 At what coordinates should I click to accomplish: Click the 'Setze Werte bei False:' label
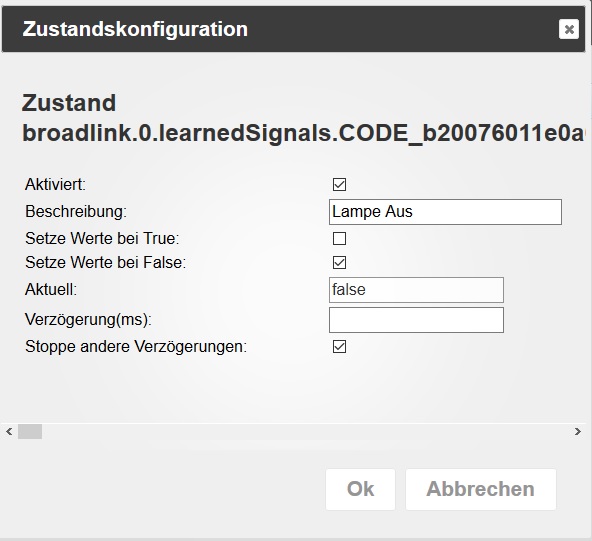[x=105, y=262]
